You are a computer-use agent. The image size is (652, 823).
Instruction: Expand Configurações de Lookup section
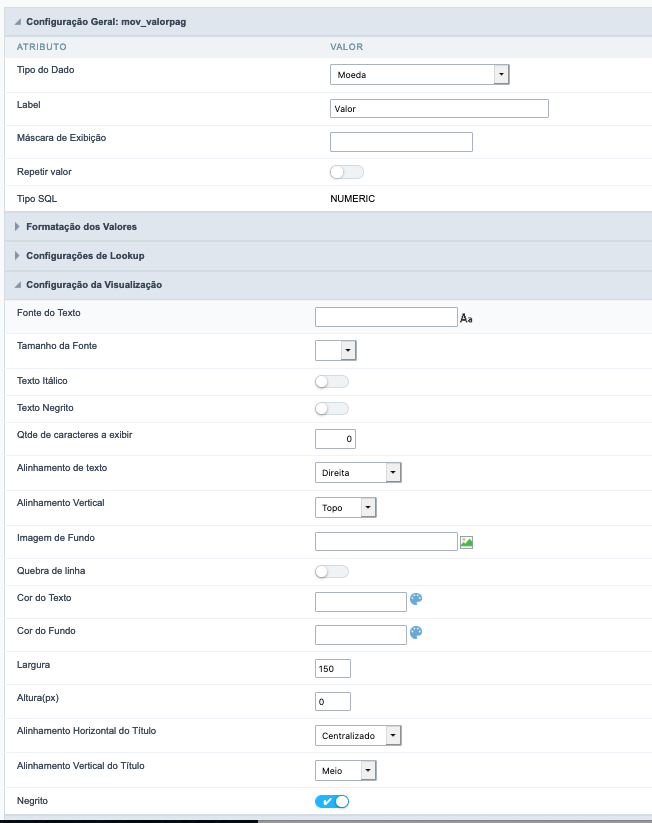pos(85,256)
